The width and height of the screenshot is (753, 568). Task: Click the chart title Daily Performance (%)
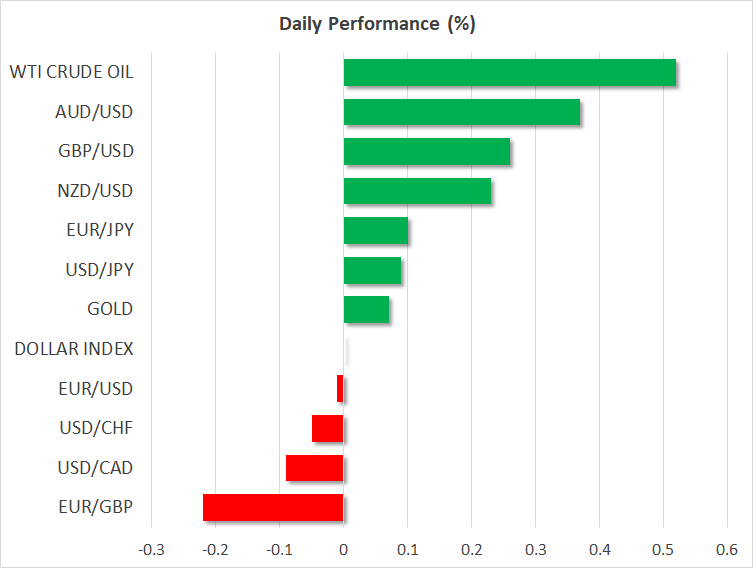click(376, 25)
